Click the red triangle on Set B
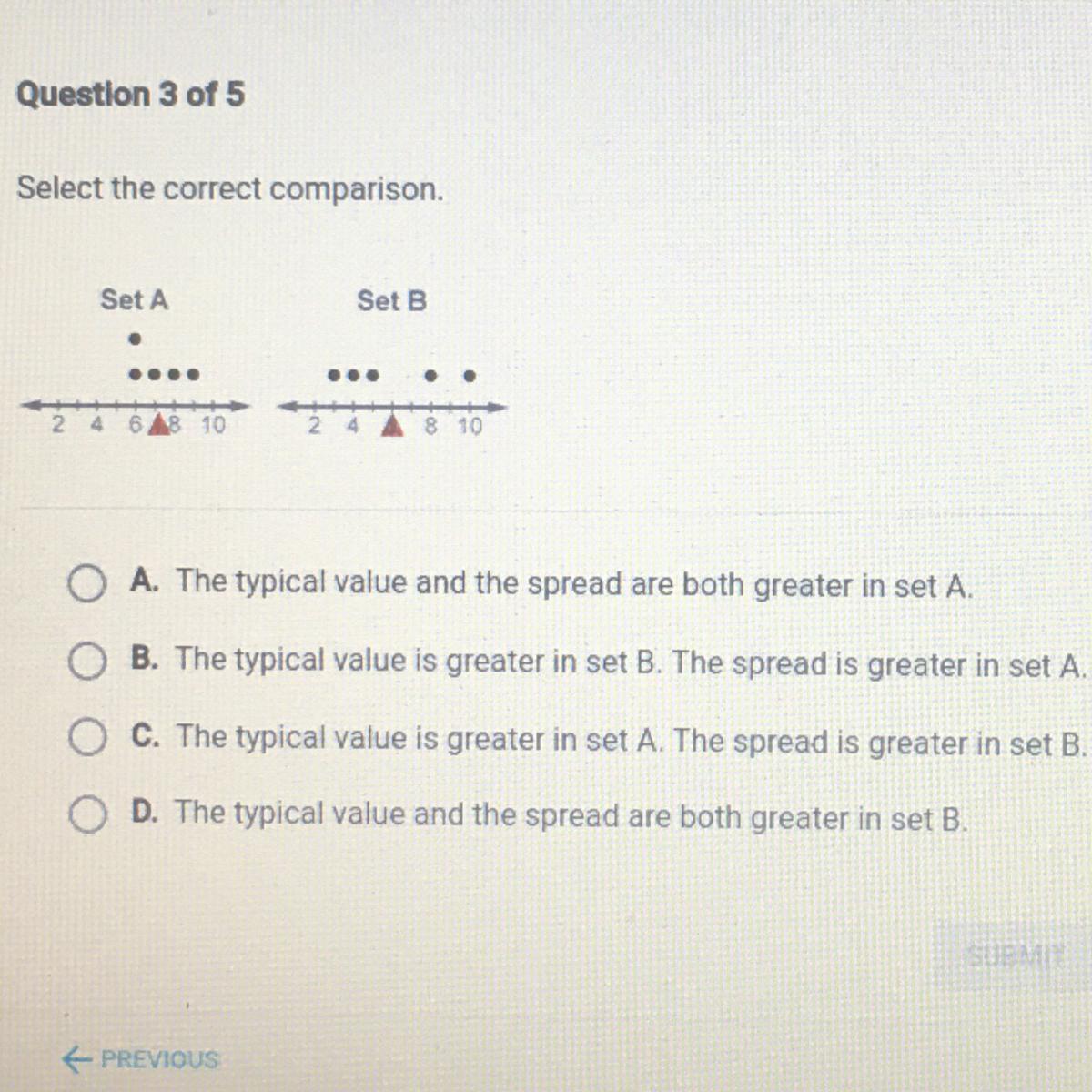This screenshot has width=1092, height=1092. click(392, 426)
